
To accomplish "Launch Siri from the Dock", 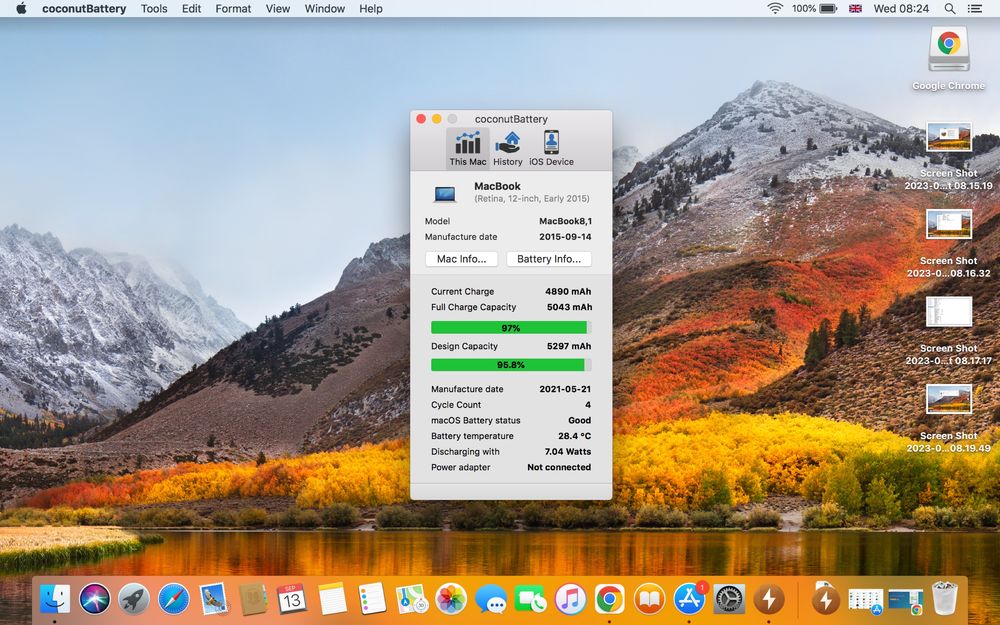I will (x=94, y=599).
